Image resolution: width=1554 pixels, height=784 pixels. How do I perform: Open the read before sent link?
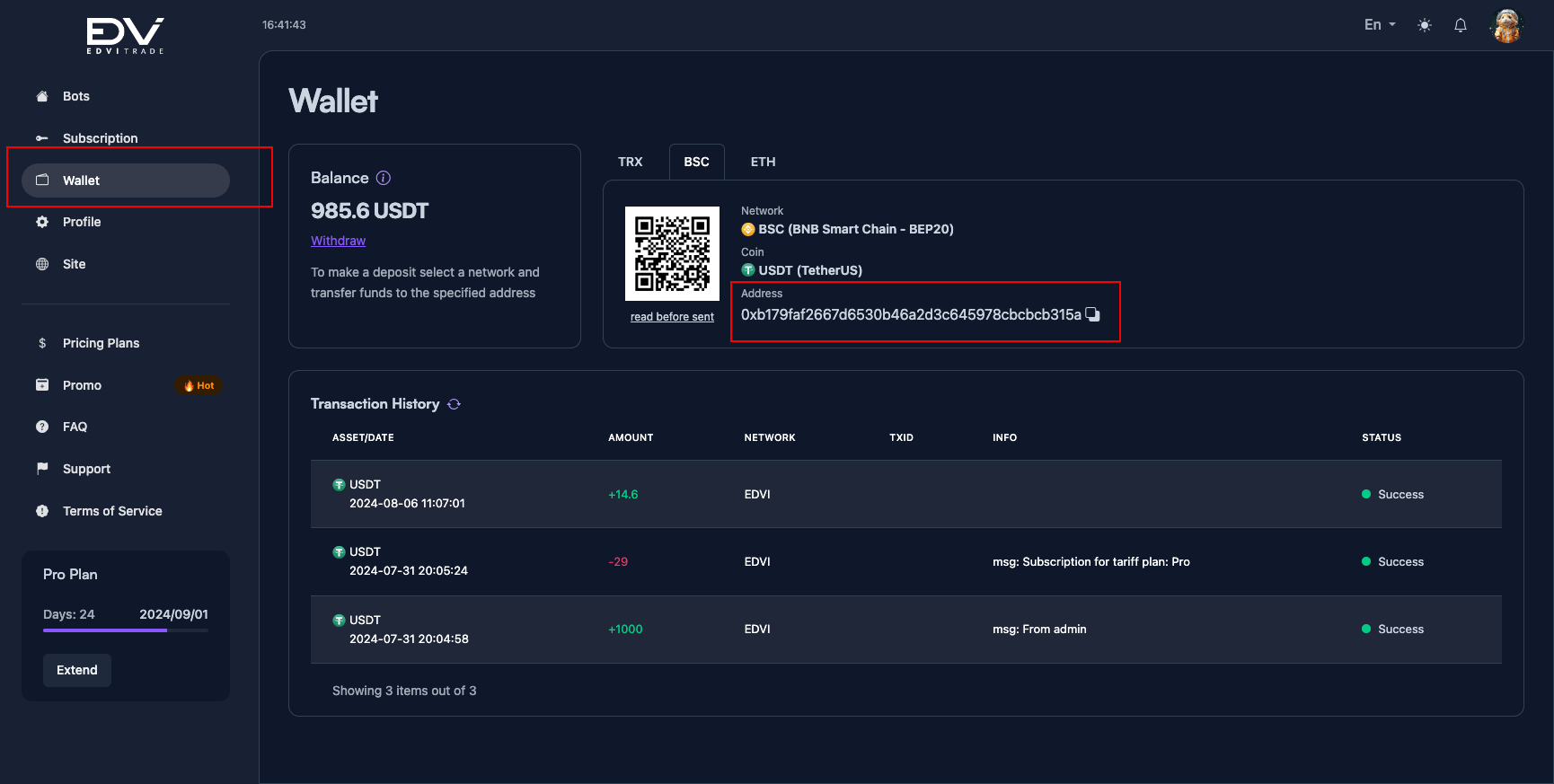pyautogui.click(x=672, y=317)
